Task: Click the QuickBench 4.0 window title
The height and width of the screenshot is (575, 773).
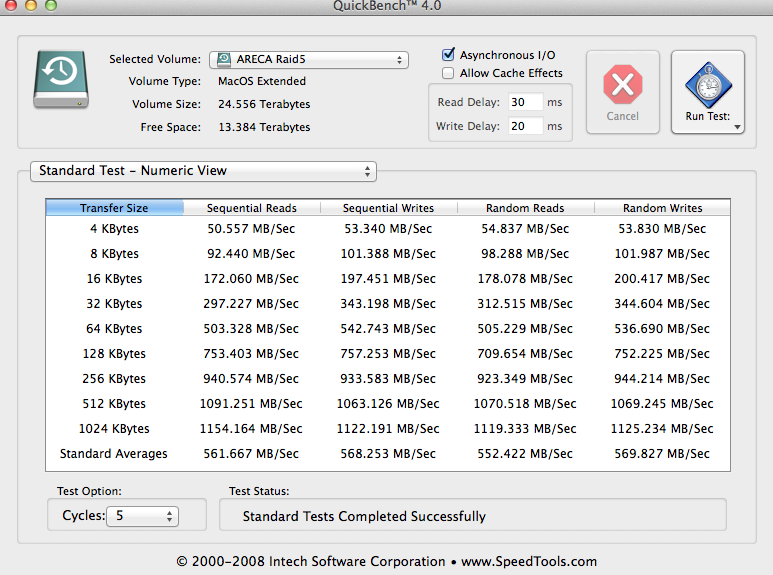Action: coord(387,6)
